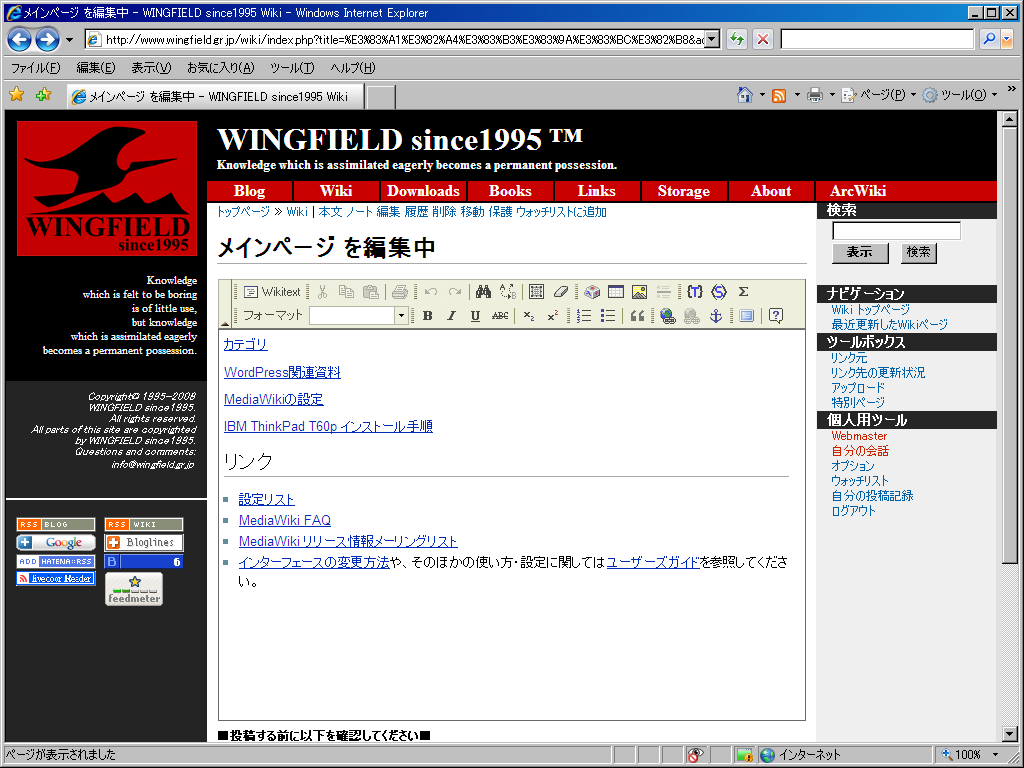Open recent pages dropdown beside Forward button

(x=69, y=40)
